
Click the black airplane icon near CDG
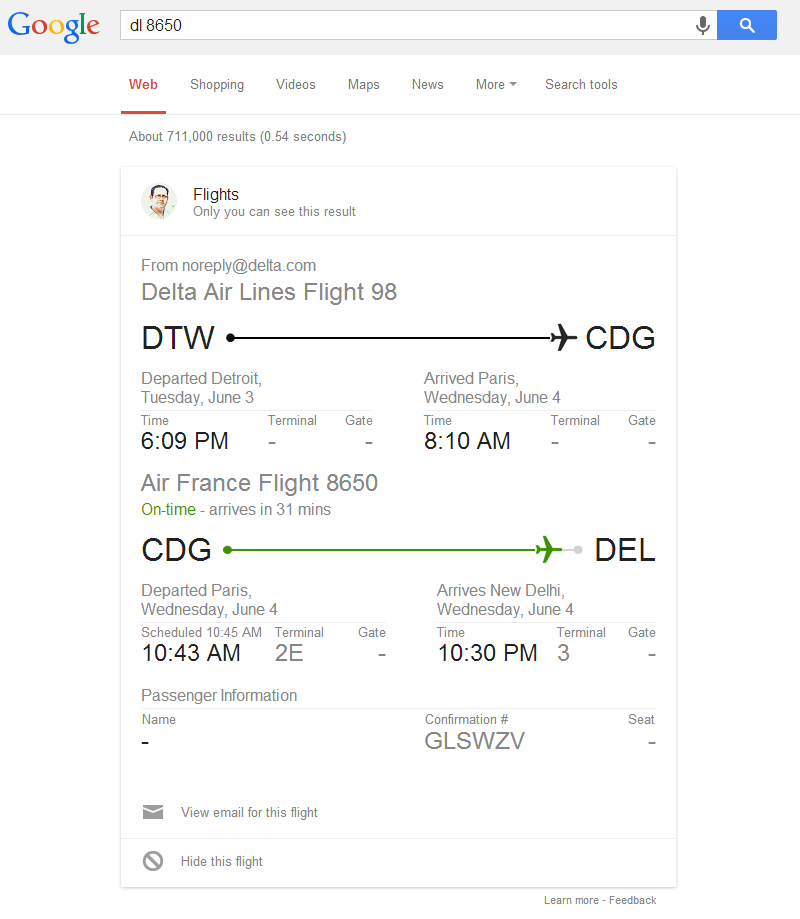point(563,338)
